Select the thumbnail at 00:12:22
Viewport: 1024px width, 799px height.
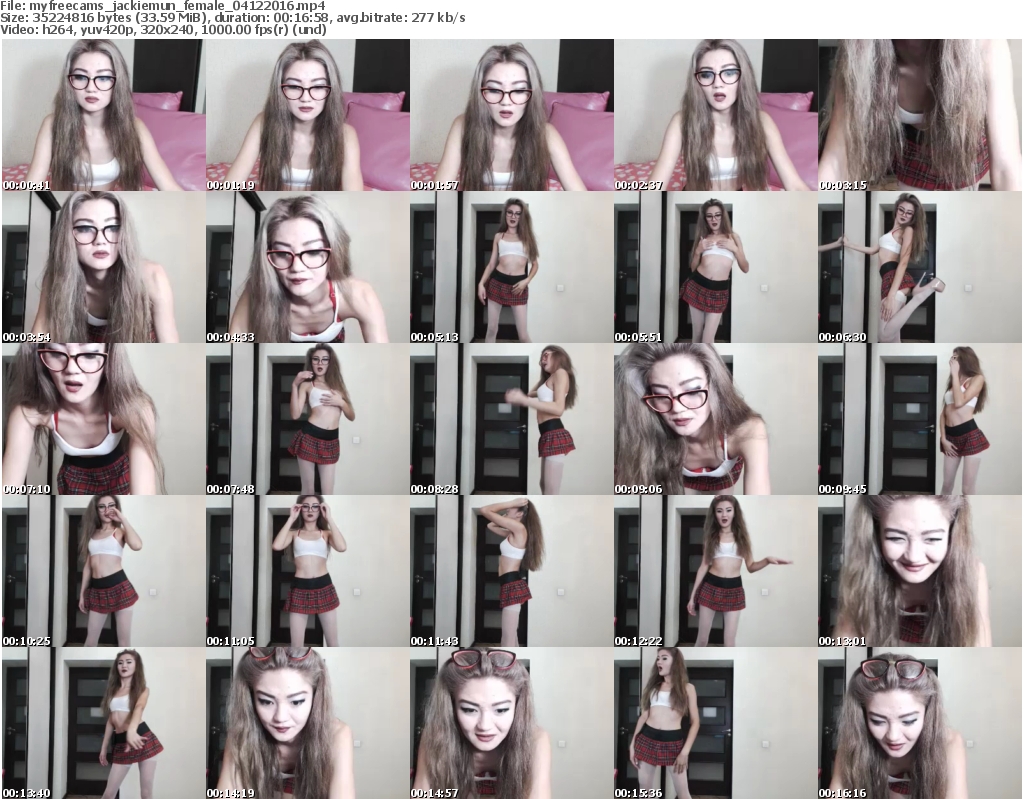point(715,571)
